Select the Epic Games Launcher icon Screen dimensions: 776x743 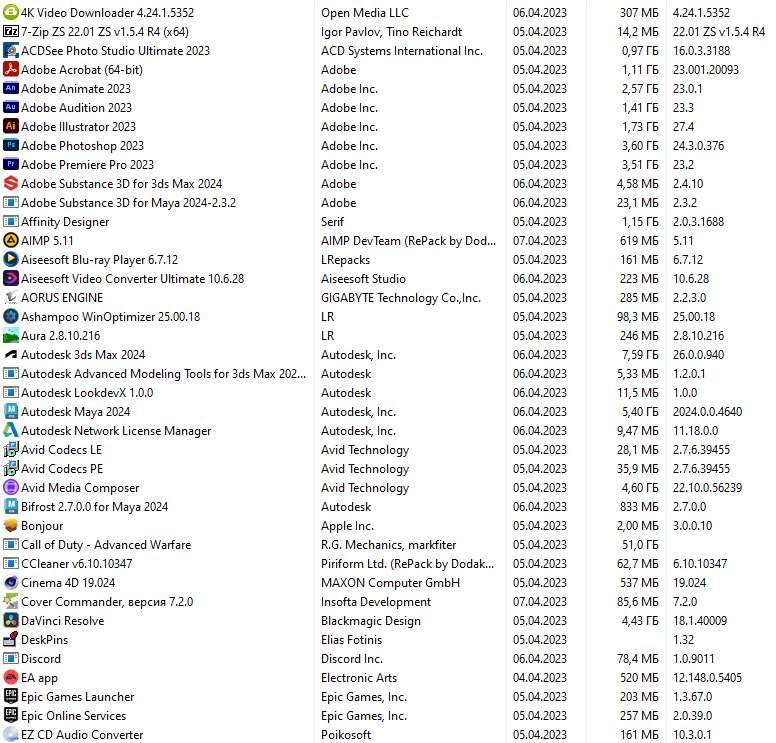[x=10, y=696]
